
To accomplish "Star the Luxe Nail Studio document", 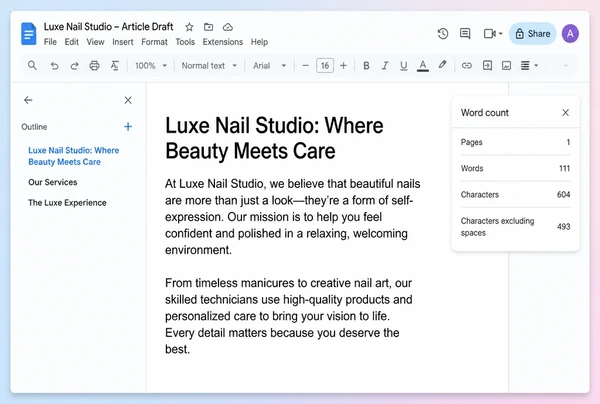I will pyautogui.click(x=189, y=27).
